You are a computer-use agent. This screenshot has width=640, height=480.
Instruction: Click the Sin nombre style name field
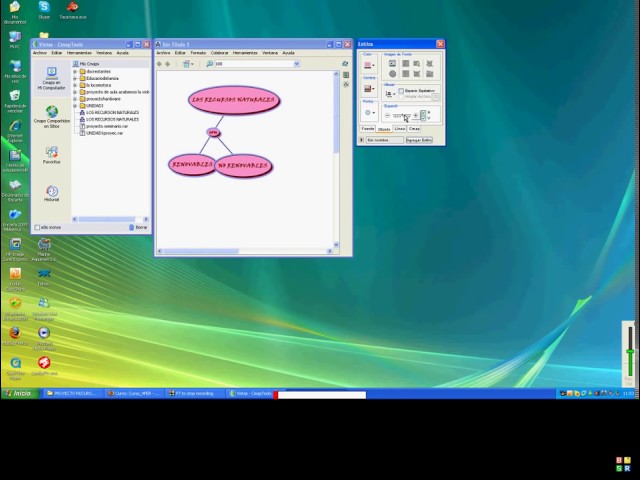(x=384, y=140)
